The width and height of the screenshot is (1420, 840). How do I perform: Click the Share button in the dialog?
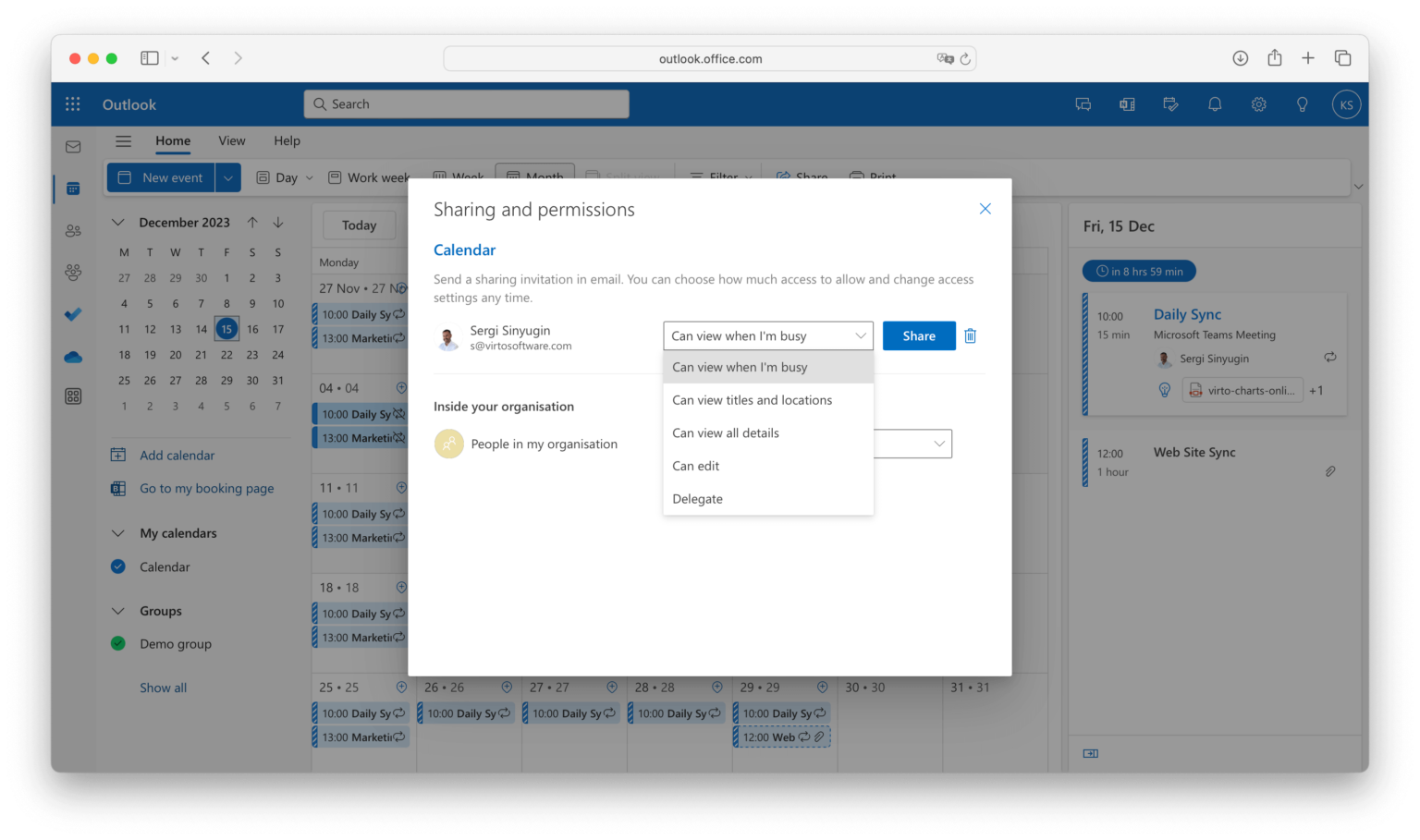coord(919,335)
